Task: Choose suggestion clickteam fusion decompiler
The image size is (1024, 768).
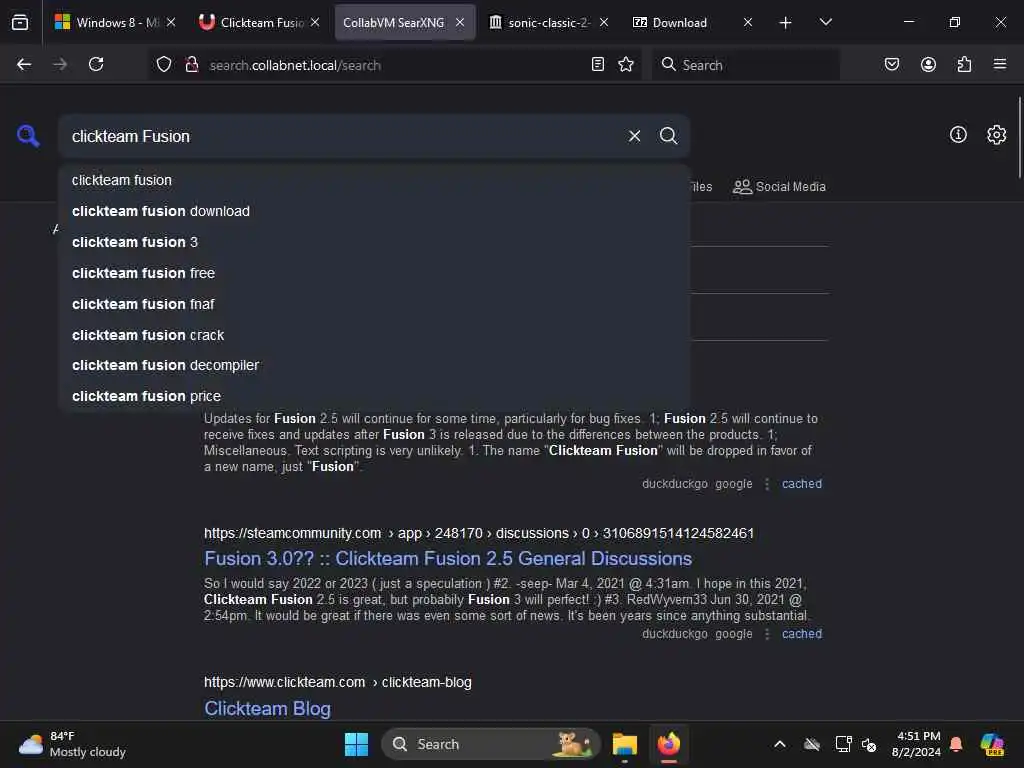Action: pos(374,365)
